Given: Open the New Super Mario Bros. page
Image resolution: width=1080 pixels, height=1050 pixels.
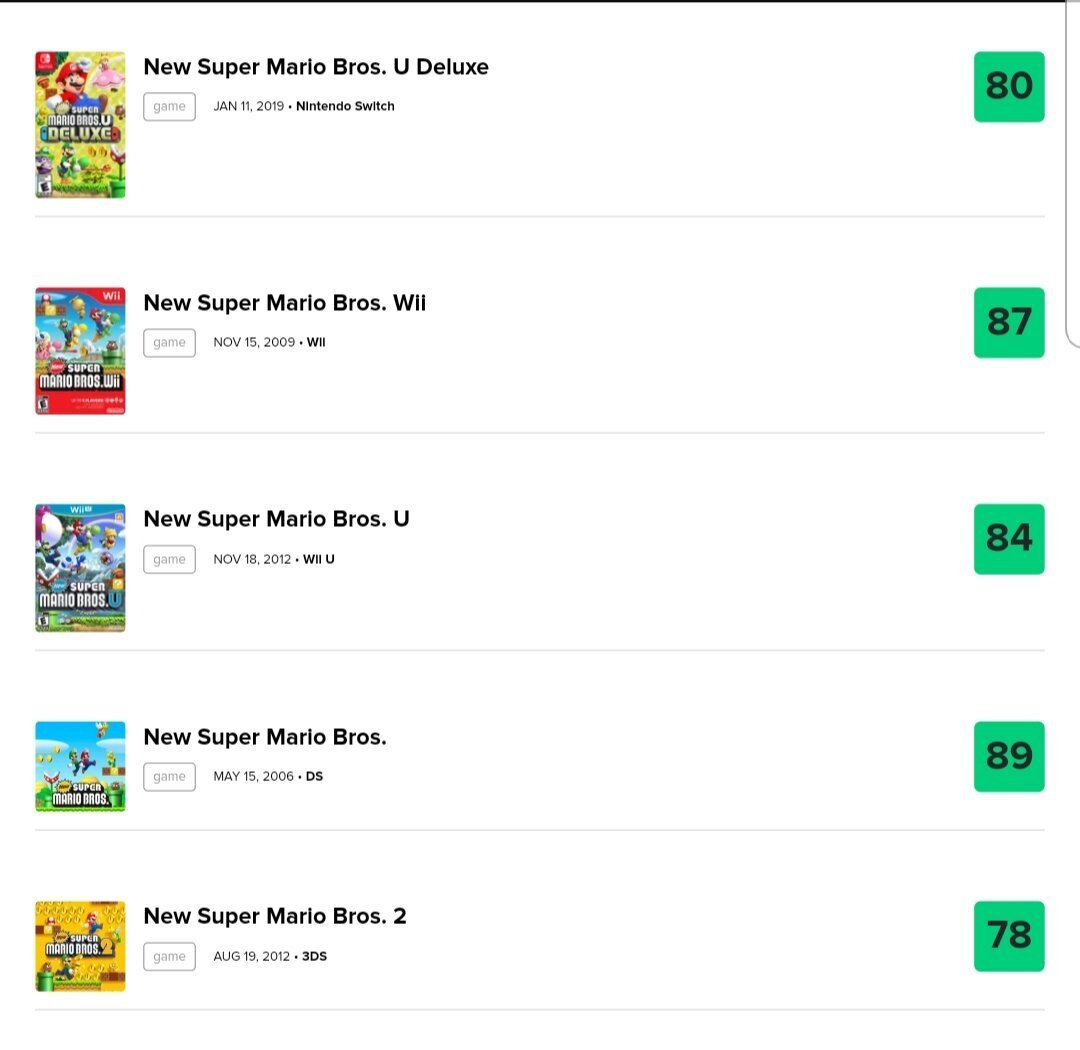Looking at the screenshot, I should [x=264, y=737].
